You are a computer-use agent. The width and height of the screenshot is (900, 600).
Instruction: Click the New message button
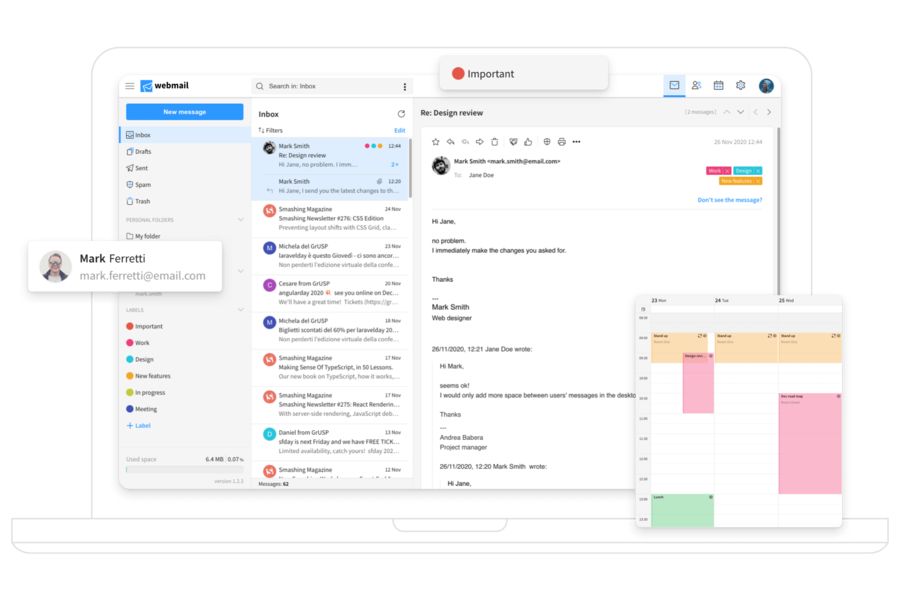[183, 111]
